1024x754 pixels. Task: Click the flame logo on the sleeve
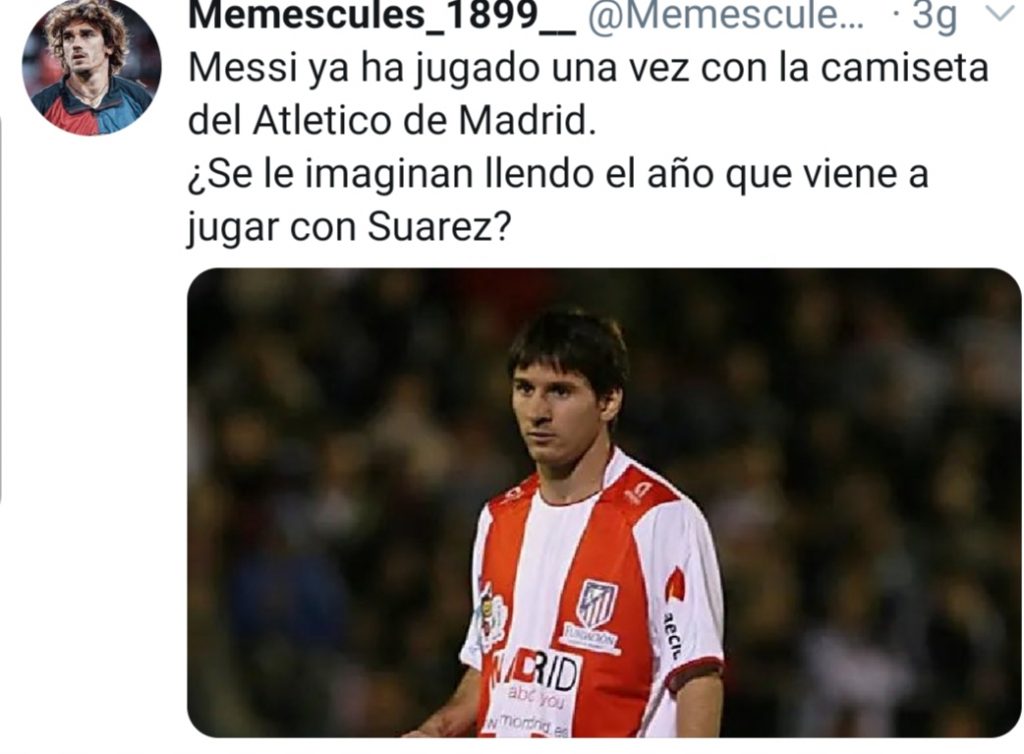point(675,585)
